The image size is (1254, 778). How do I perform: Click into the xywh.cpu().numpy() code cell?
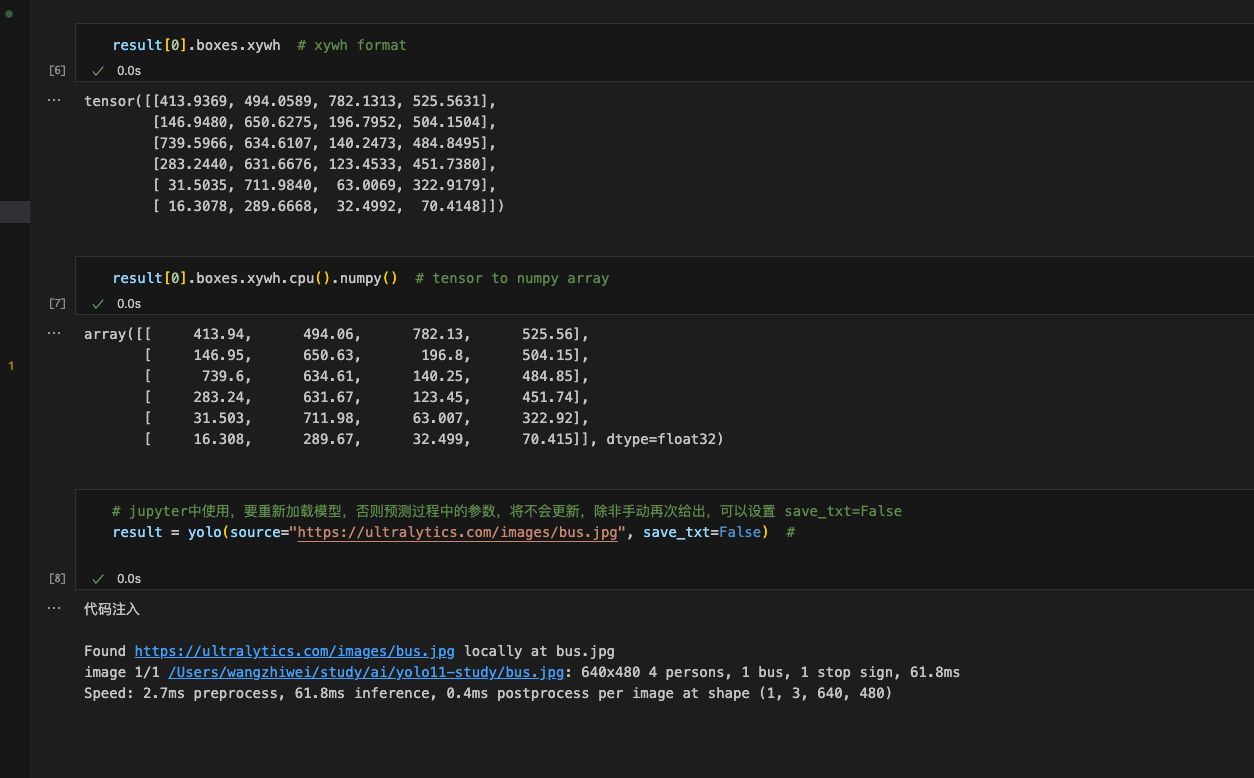pyautogui.click(x=700, y=278)
